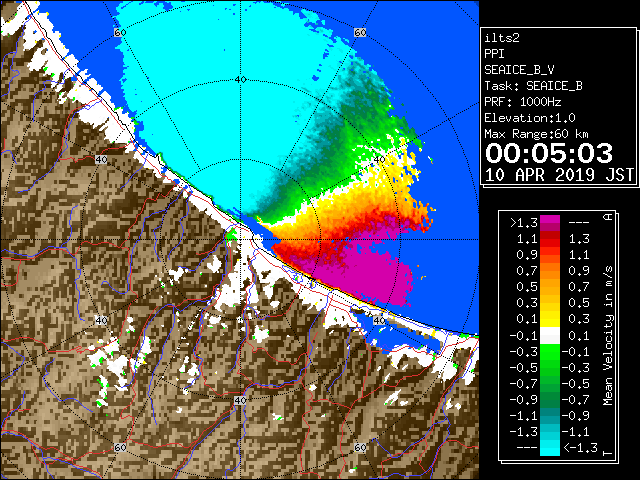640x480 pixels.
Task: Click the ">1.3" legend label
Action: click(x=523, y=223)
